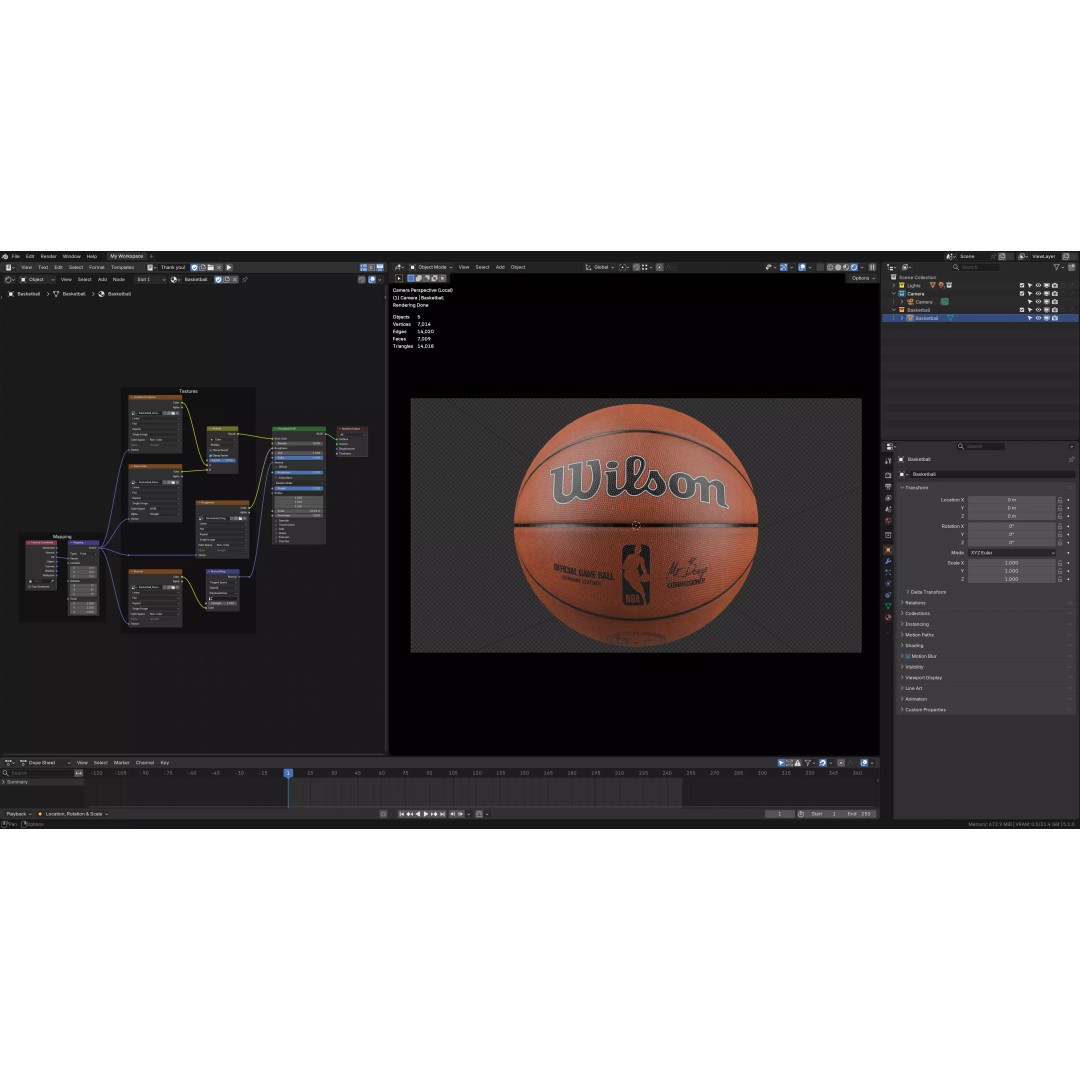Click the Location X value field
This screenshot has width=1080, height=1080.
[1012, 500]
